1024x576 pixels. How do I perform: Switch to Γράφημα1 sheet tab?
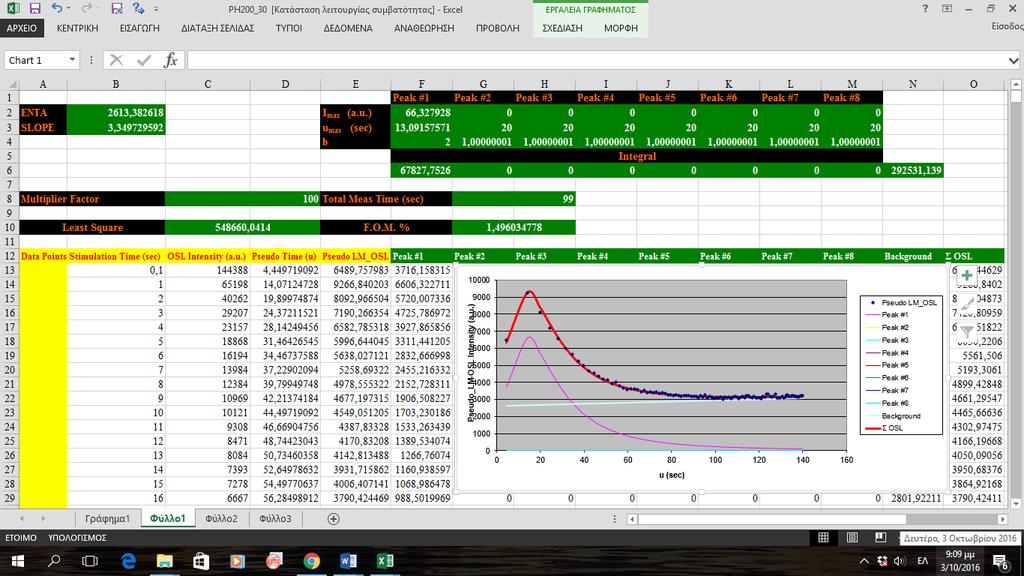tap(107, 519)
